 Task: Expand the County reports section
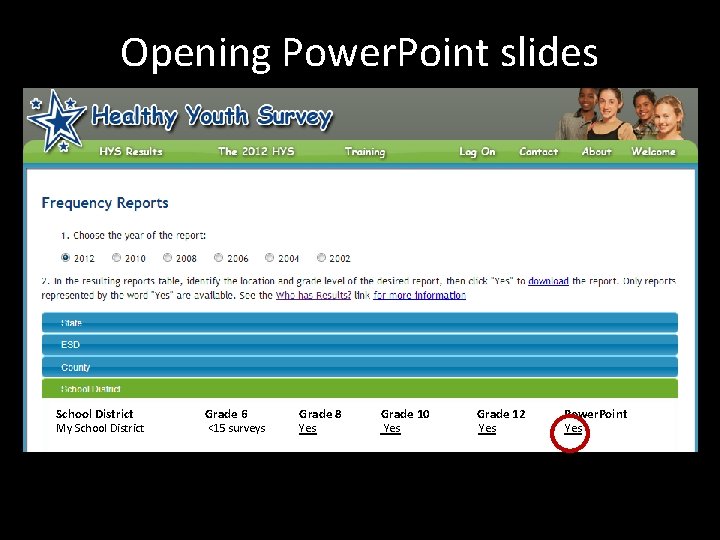[360, 367]
